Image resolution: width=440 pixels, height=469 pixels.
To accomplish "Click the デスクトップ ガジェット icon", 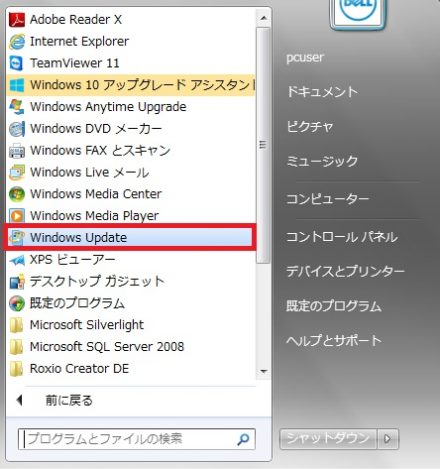I will 17,281.
